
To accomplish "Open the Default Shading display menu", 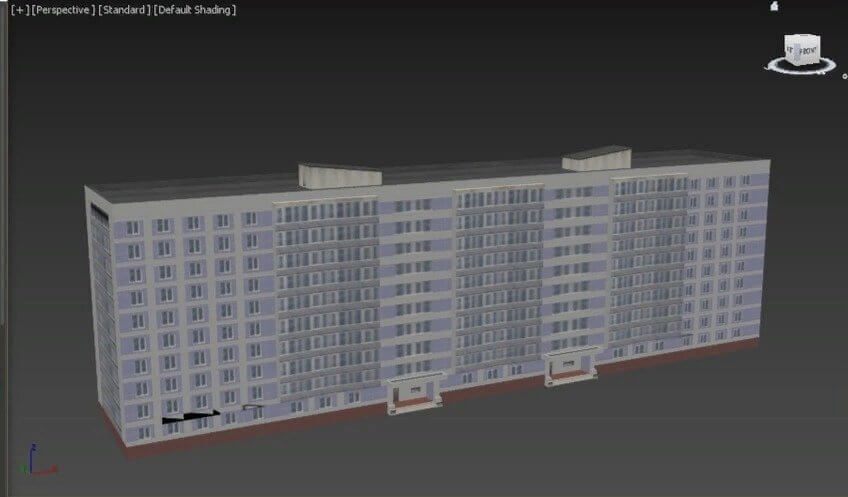I will 195,10.
